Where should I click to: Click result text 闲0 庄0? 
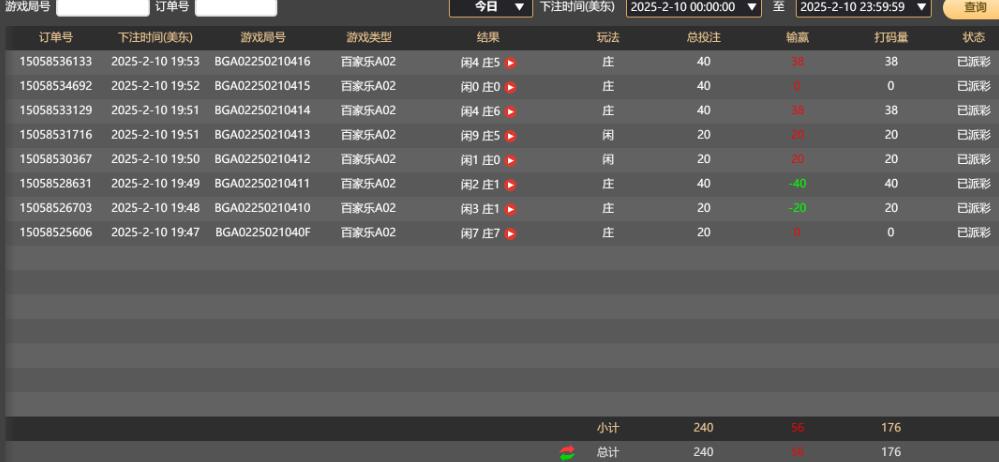[x=480, y=87]
